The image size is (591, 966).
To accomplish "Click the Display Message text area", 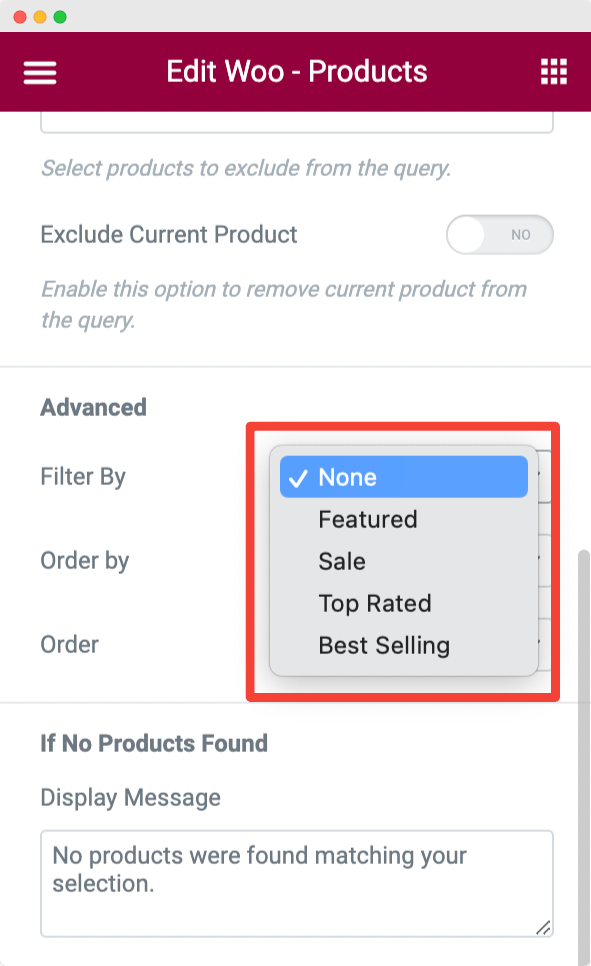I will point(296,883).
